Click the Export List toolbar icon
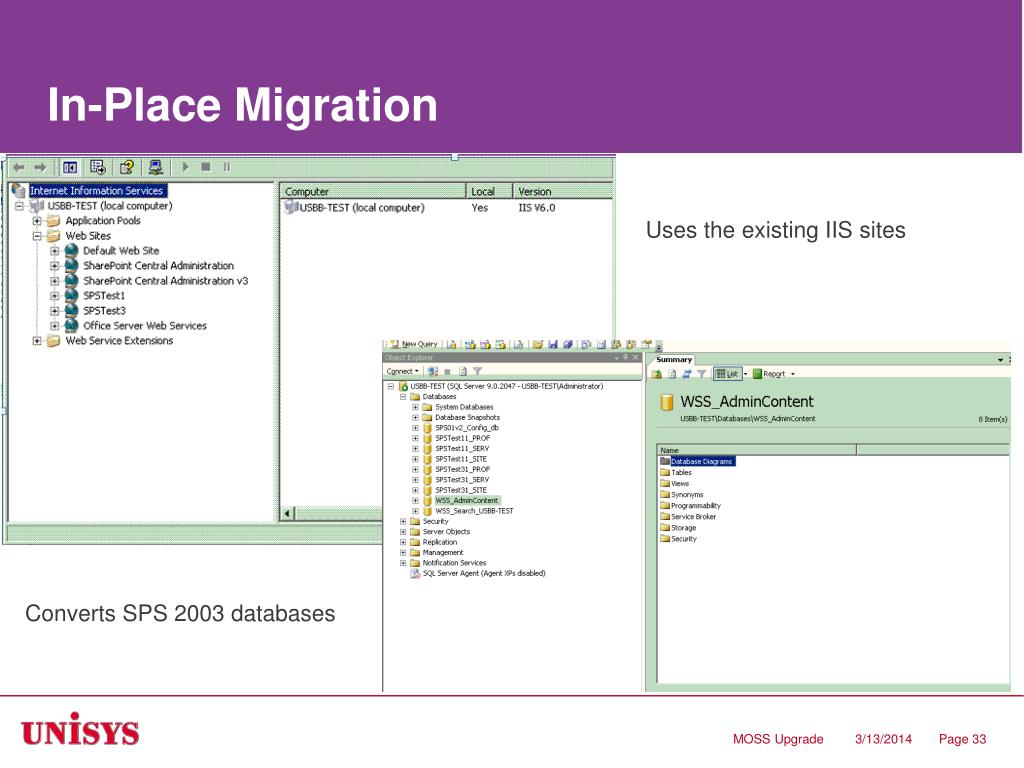Image resolution: width=1024 pixels, height=768 pixels. pyautogui.click(x=98, y=168)
